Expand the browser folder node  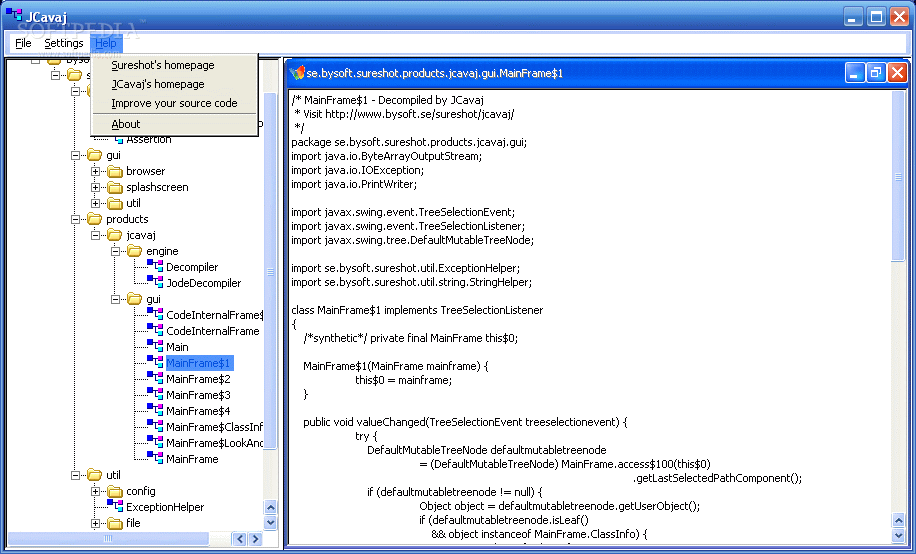pyautogui.click(x=95, y=171)
